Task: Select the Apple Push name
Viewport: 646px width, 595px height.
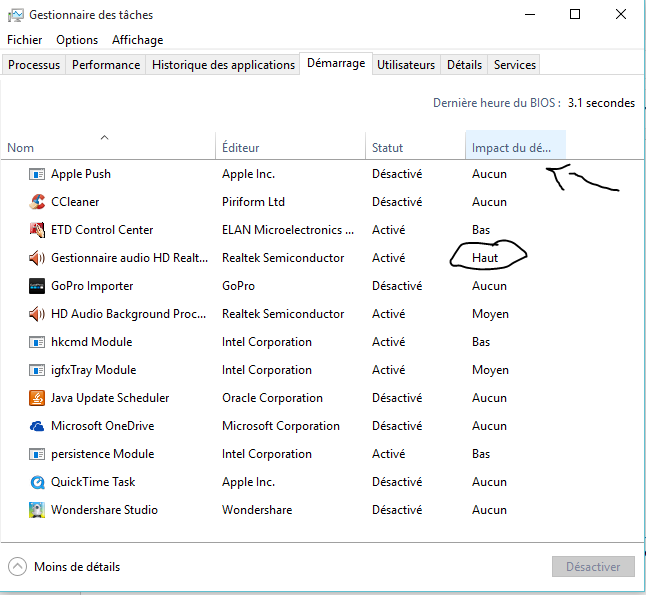Action: 81,174
